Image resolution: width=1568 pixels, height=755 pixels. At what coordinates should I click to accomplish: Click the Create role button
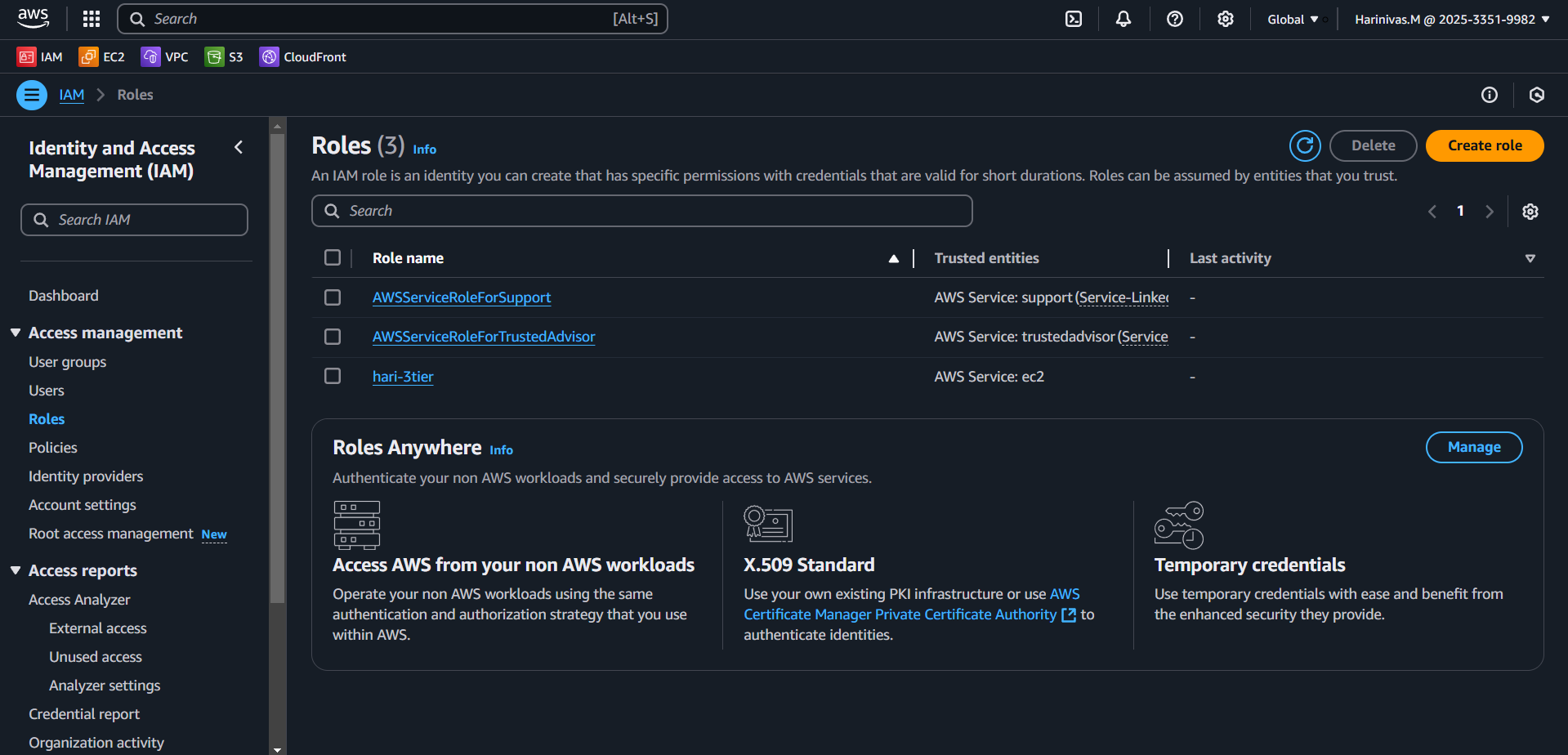1485,145
